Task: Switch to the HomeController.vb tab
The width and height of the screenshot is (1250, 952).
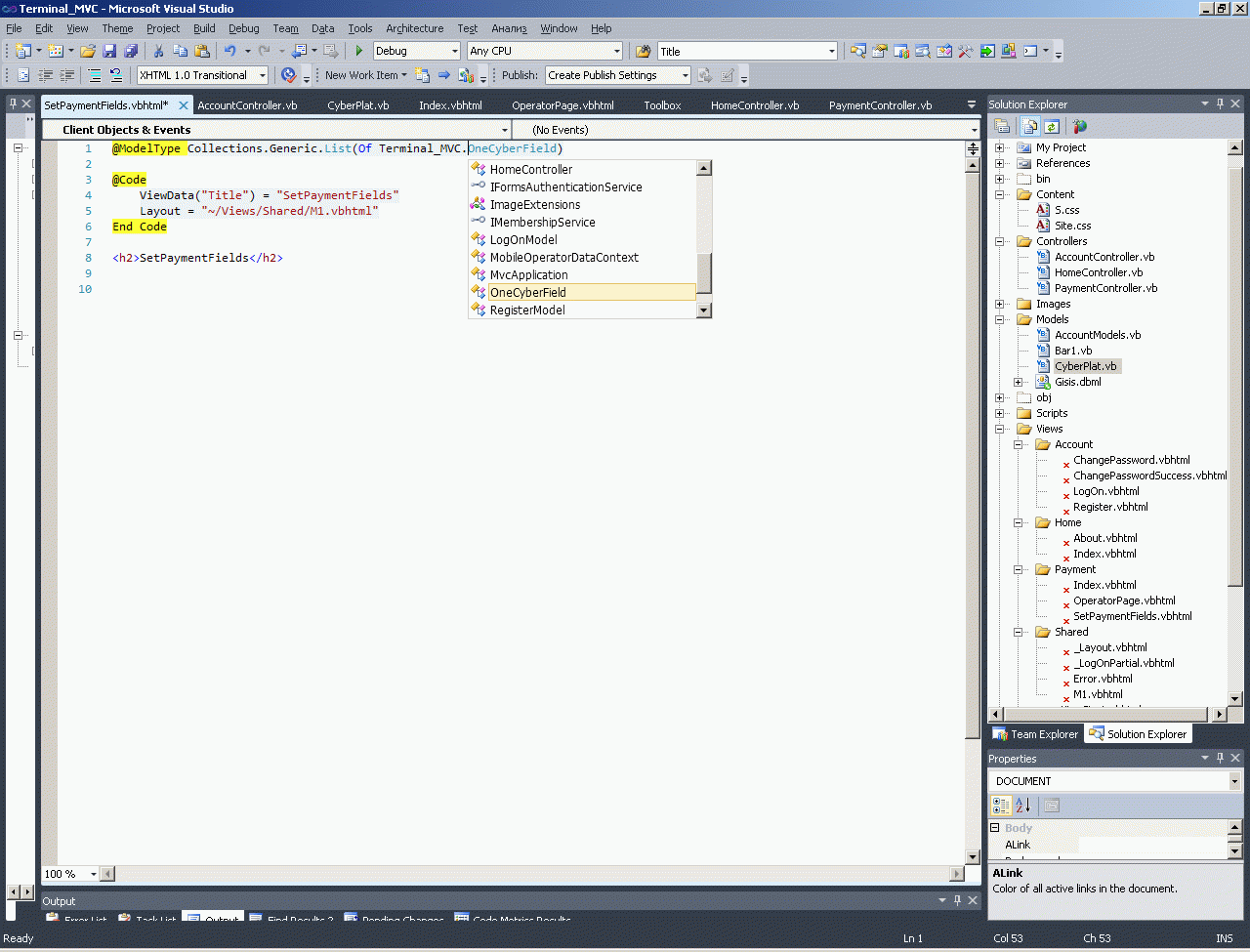Action: click(x=754, y=105)
